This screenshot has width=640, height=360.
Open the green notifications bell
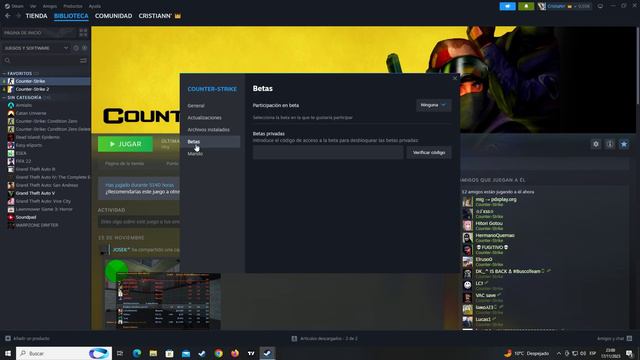526,6
